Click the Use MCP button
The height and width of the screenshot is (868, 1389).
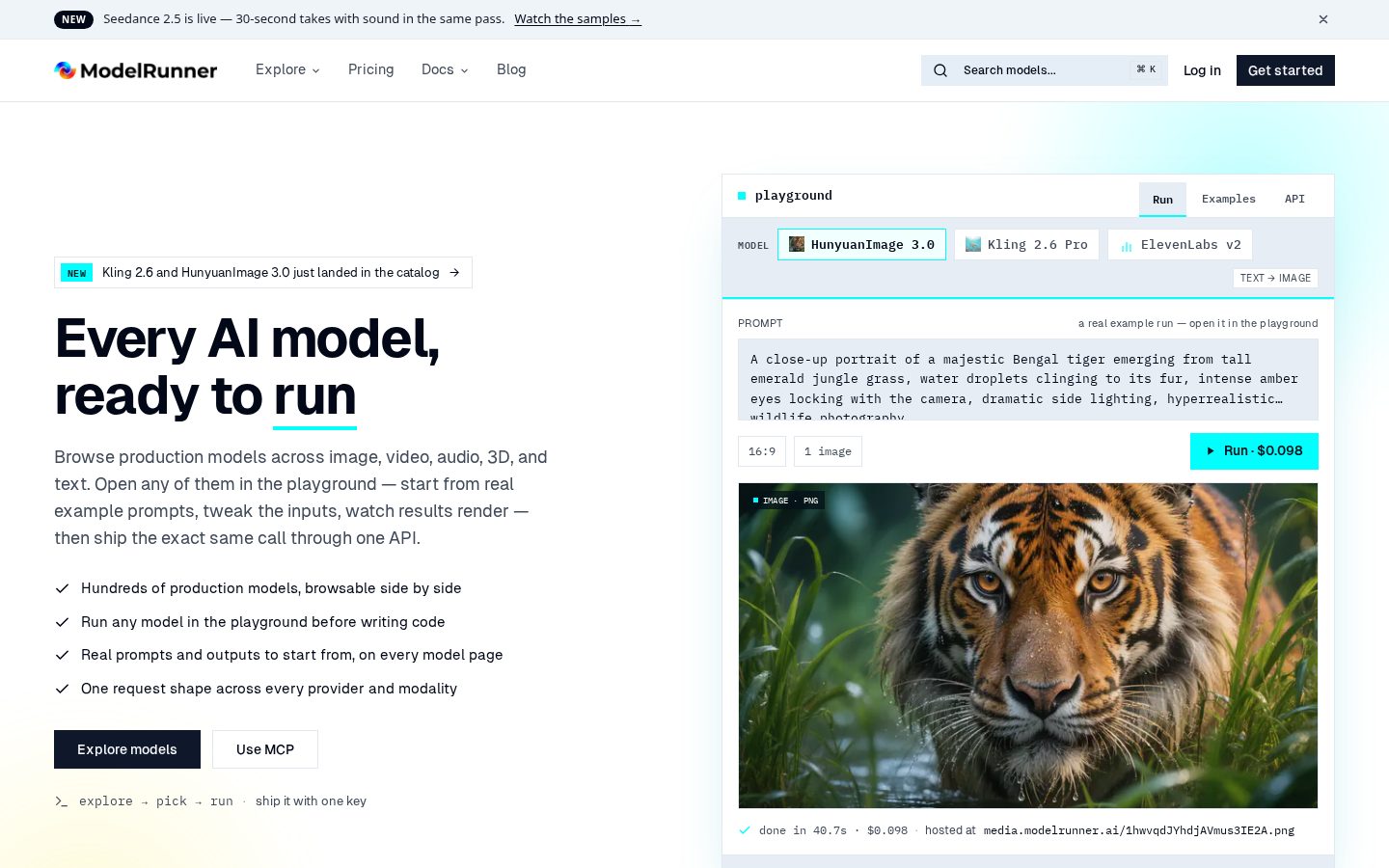coord(265,749)
